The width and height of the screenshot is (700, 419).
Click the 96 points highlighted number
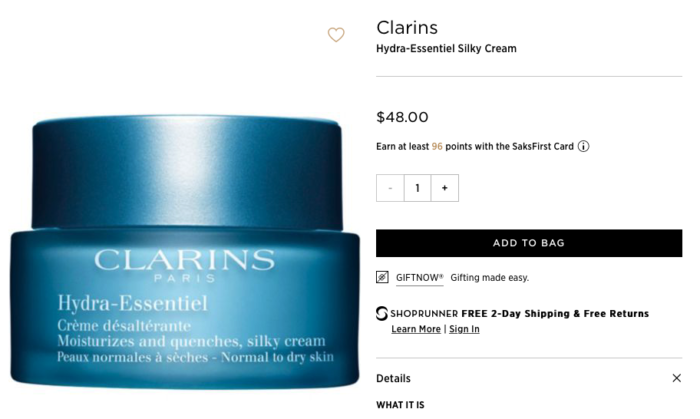(x=437, y=146)
